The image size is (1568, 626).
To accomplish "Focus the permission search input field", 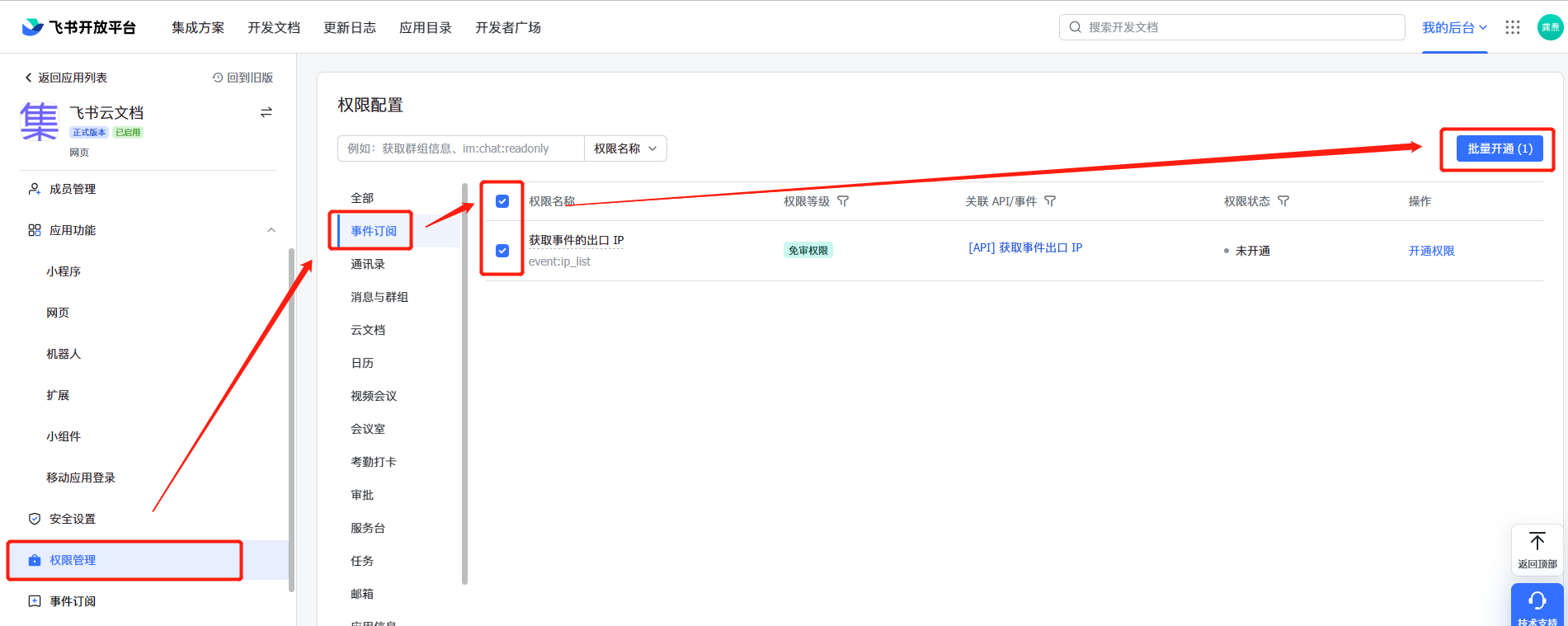I will click(461, 148).
